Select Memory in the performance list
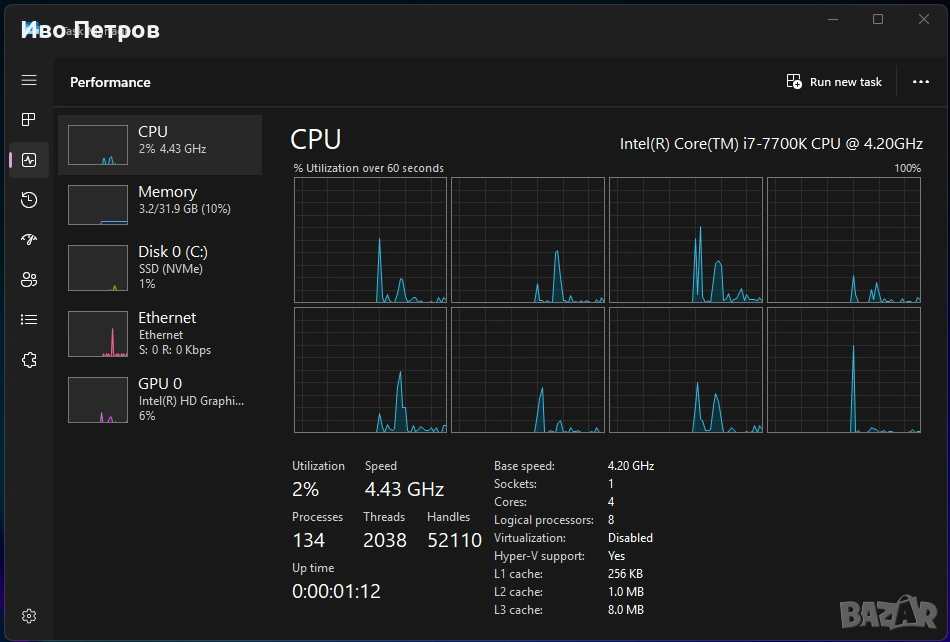The height and width of the screenshot is (642, 950). [160, 205]
